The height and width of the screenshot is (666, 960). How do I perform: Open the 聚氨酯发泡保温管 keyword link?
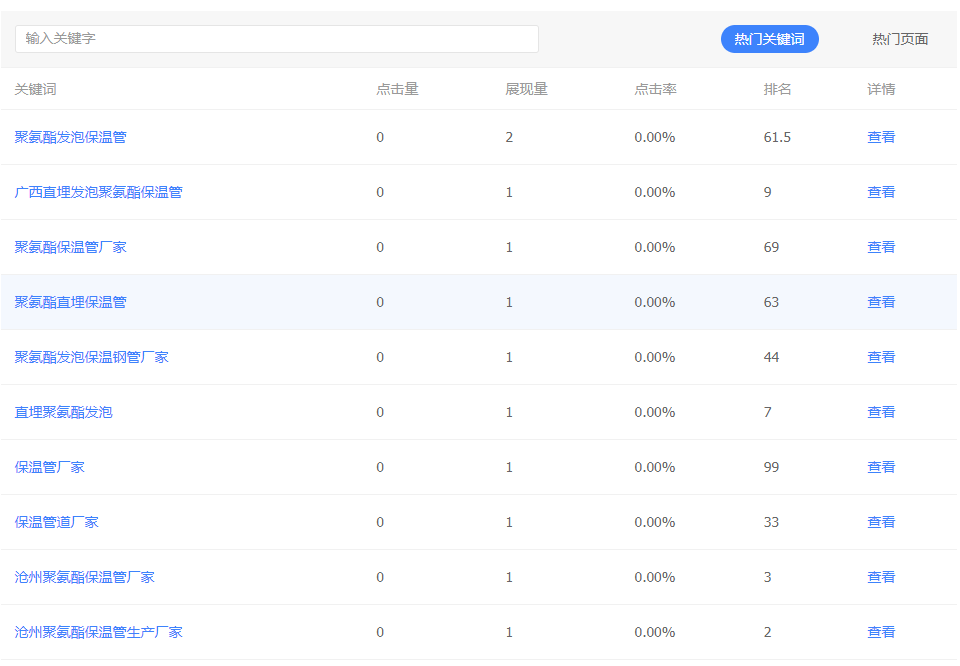point(70,137)
